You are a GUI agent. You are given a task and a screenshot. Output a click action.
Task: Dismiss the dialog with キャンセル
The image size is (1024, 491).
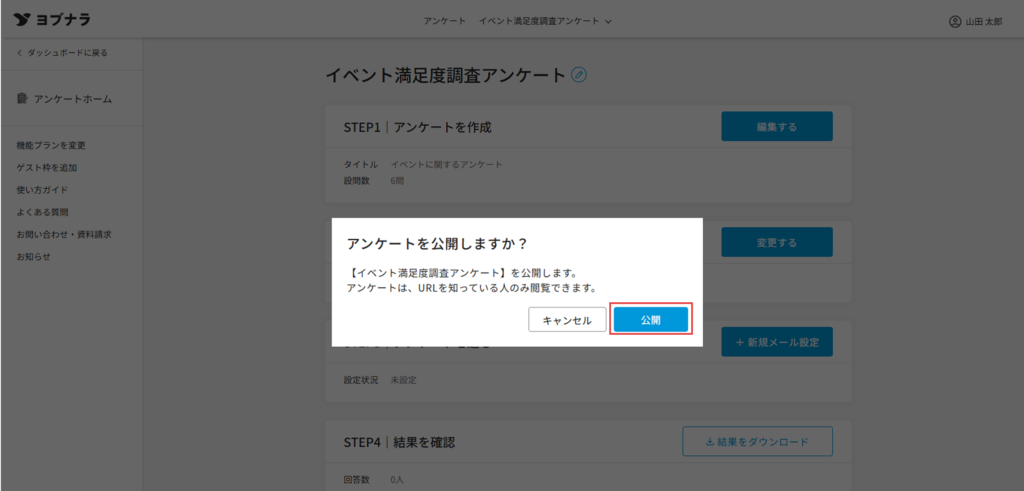(567, 319)
